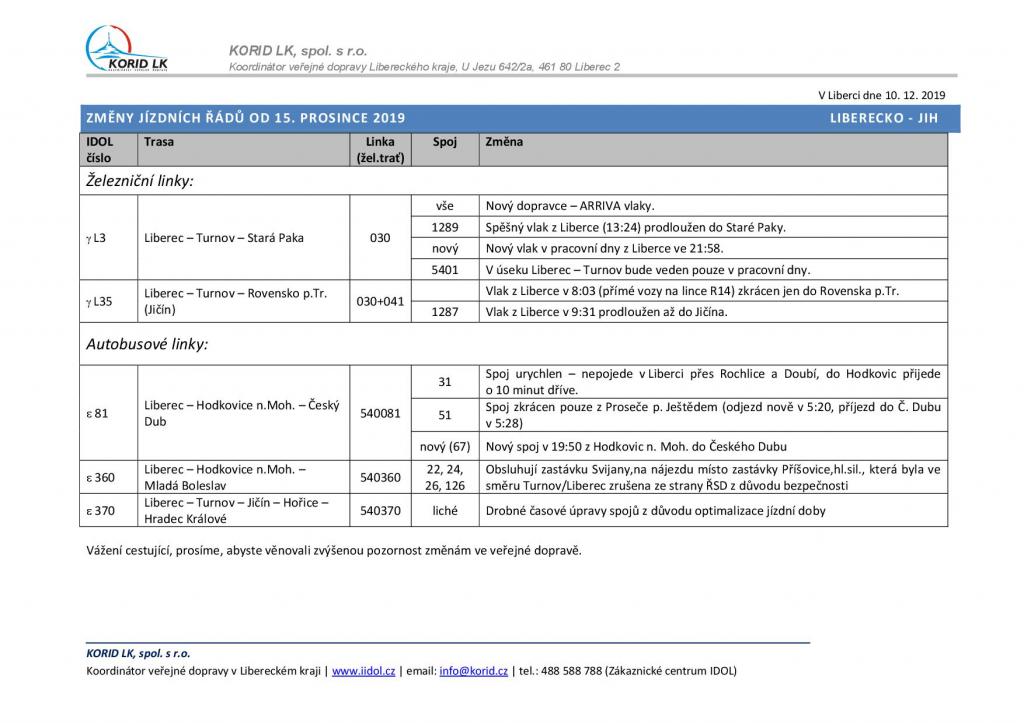Click the KORID LK logo
Screen dimensions: 1024x723
(x=126, y=48)
